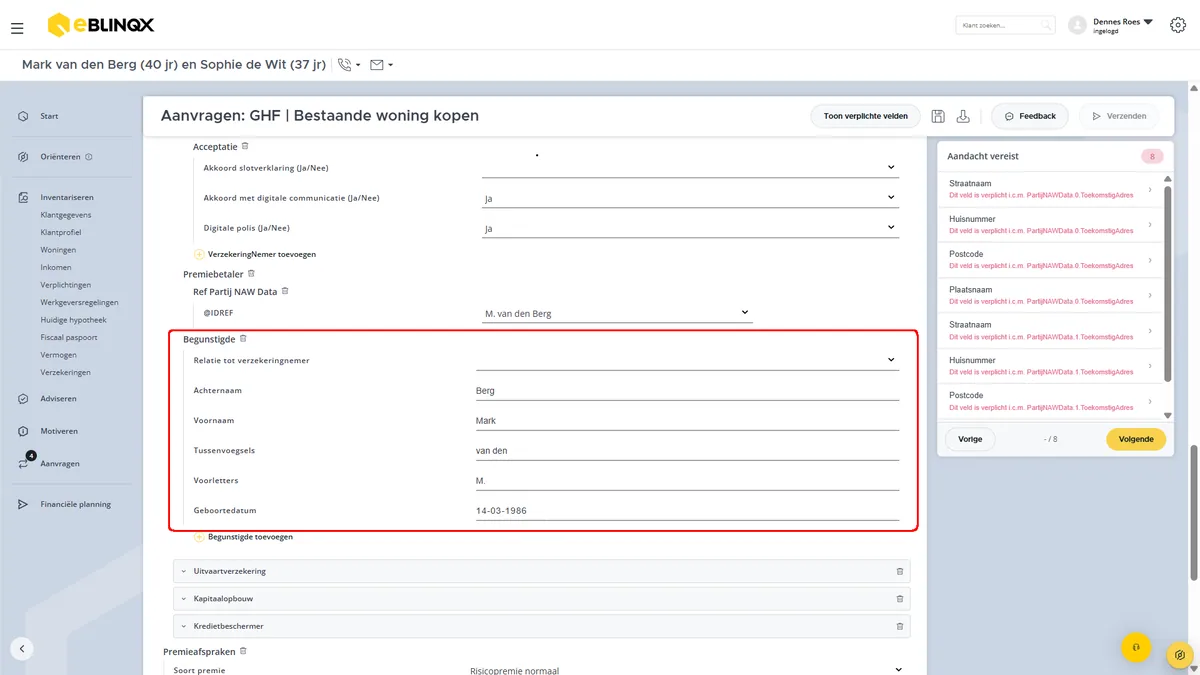Delete the Uitvaartverzekering row with its trash icon
This screenshot has width=1200, height=675.
(x=900, y=571)
